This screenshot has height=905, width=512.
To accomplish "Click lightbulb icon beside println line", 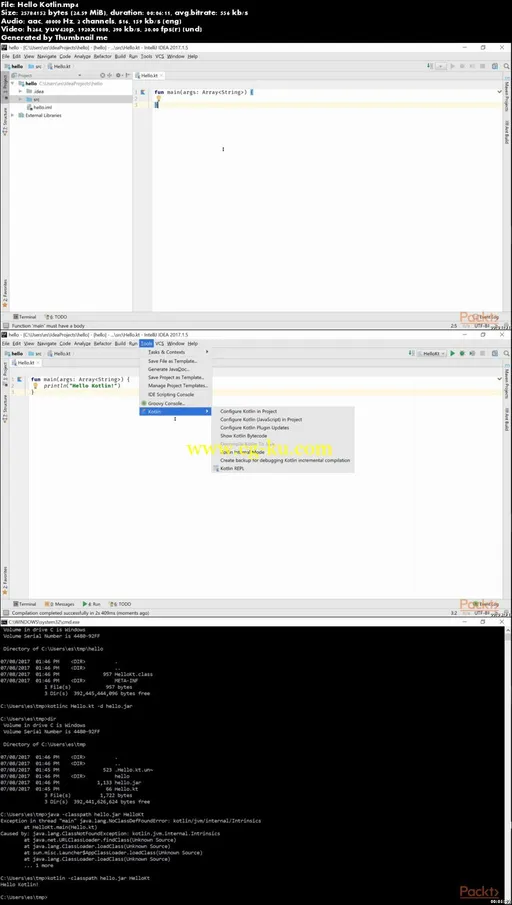I will (x=35, y=386).
